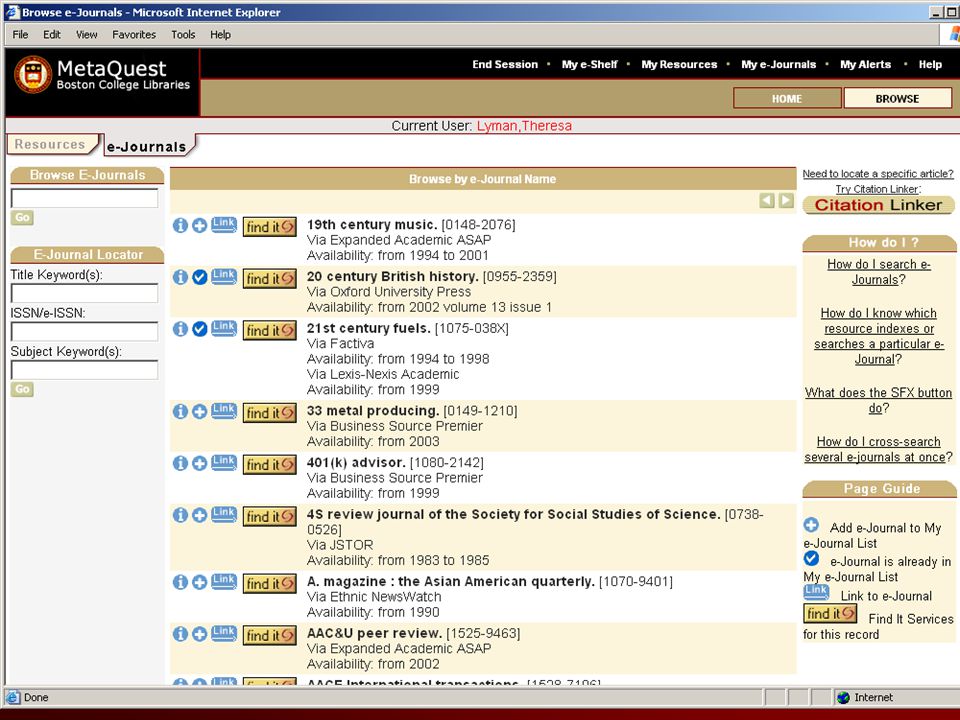Image resolution: width=960 pixels, height=720 pixels.
Task: Click Go under Browse E-Journals
Action: pyautogui.click(x=22, y=217)
